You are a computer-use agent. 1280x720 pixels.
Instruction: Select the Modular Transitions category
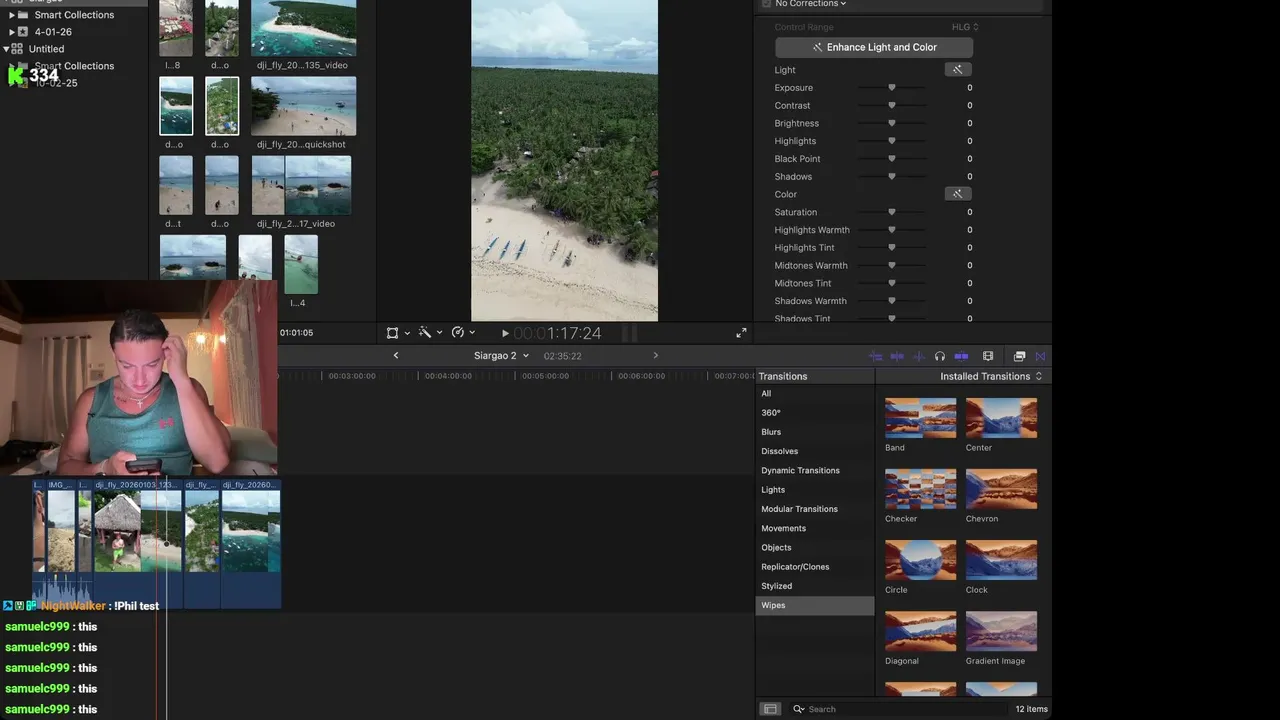(815, 509)
